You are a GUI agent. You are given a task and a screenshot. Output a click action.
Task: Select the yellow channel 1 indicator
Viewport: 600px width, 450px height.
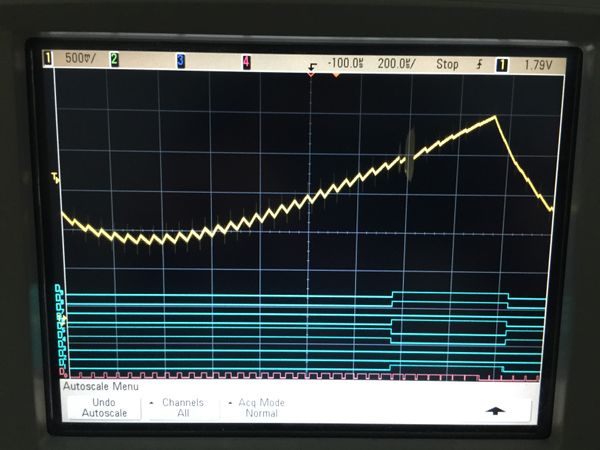pyautogui.click(x=47, y=61)
